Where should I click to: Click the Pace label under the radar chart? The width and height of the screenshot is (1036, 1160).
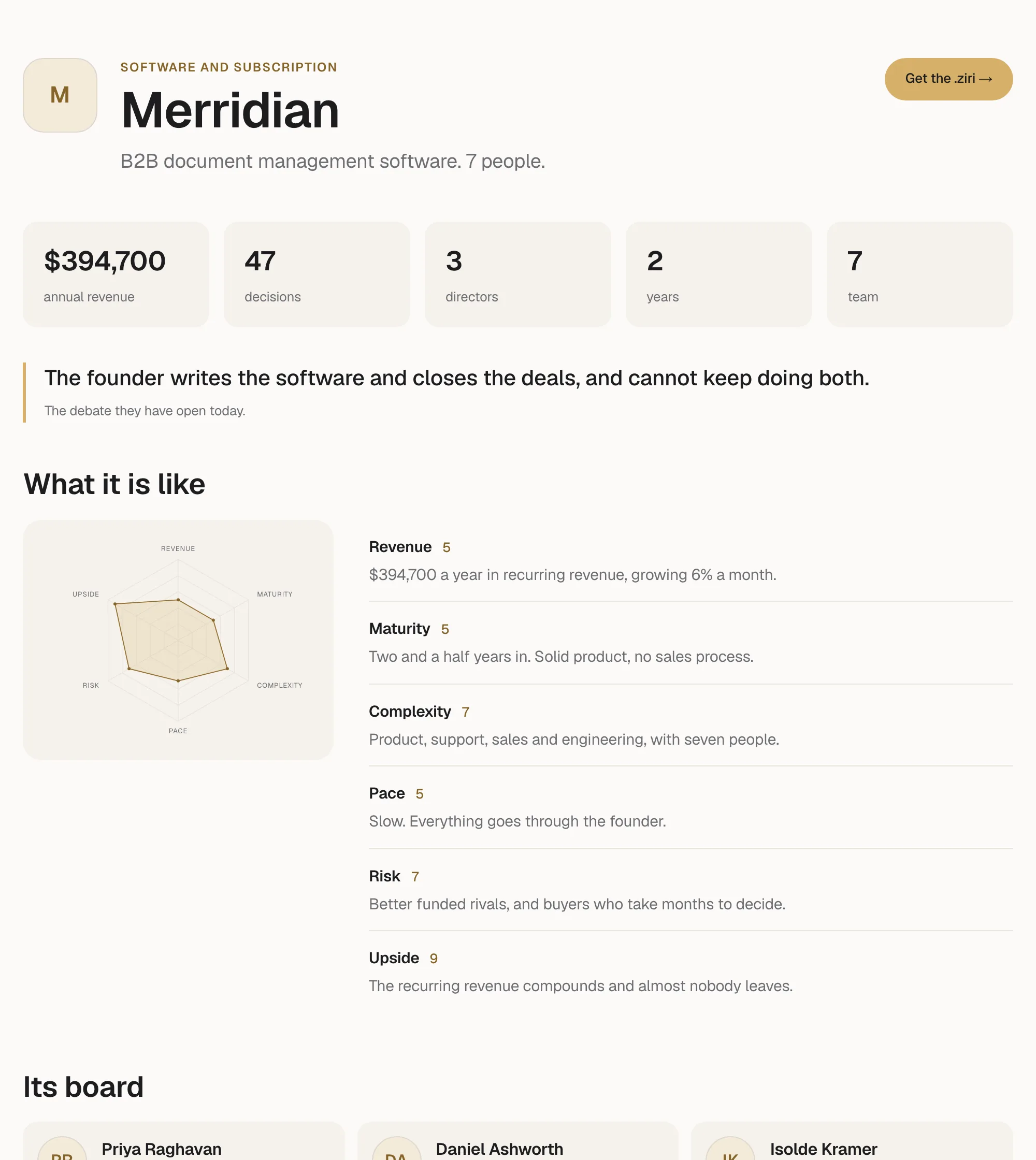(178, 731)
